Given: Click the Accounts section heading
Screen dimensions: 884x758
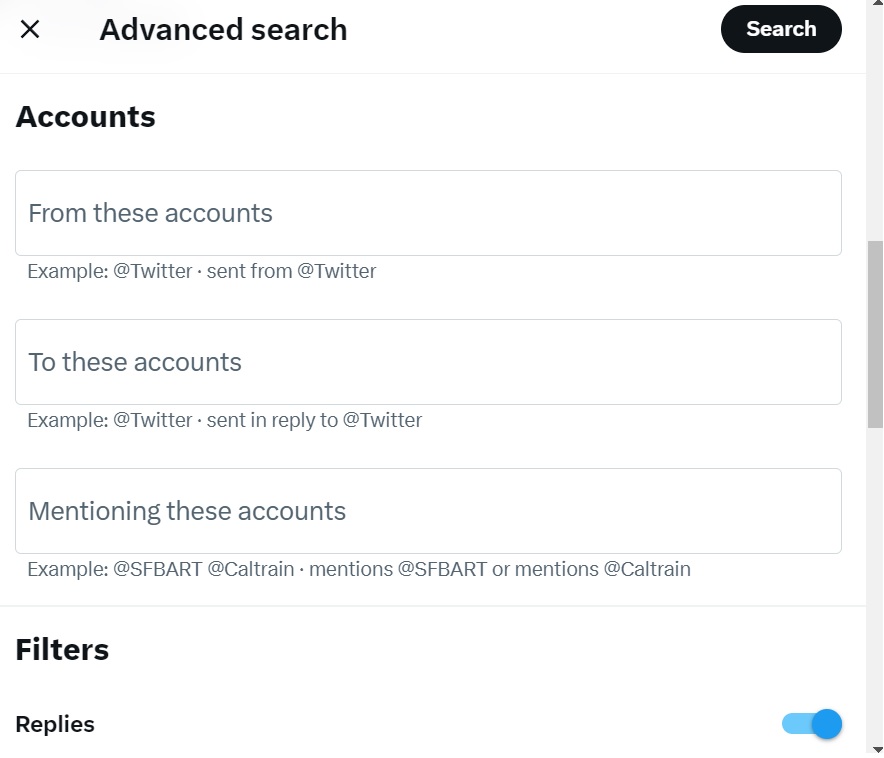Looking at the screenshot, I should pyautogui.click(x=86, y=117).
